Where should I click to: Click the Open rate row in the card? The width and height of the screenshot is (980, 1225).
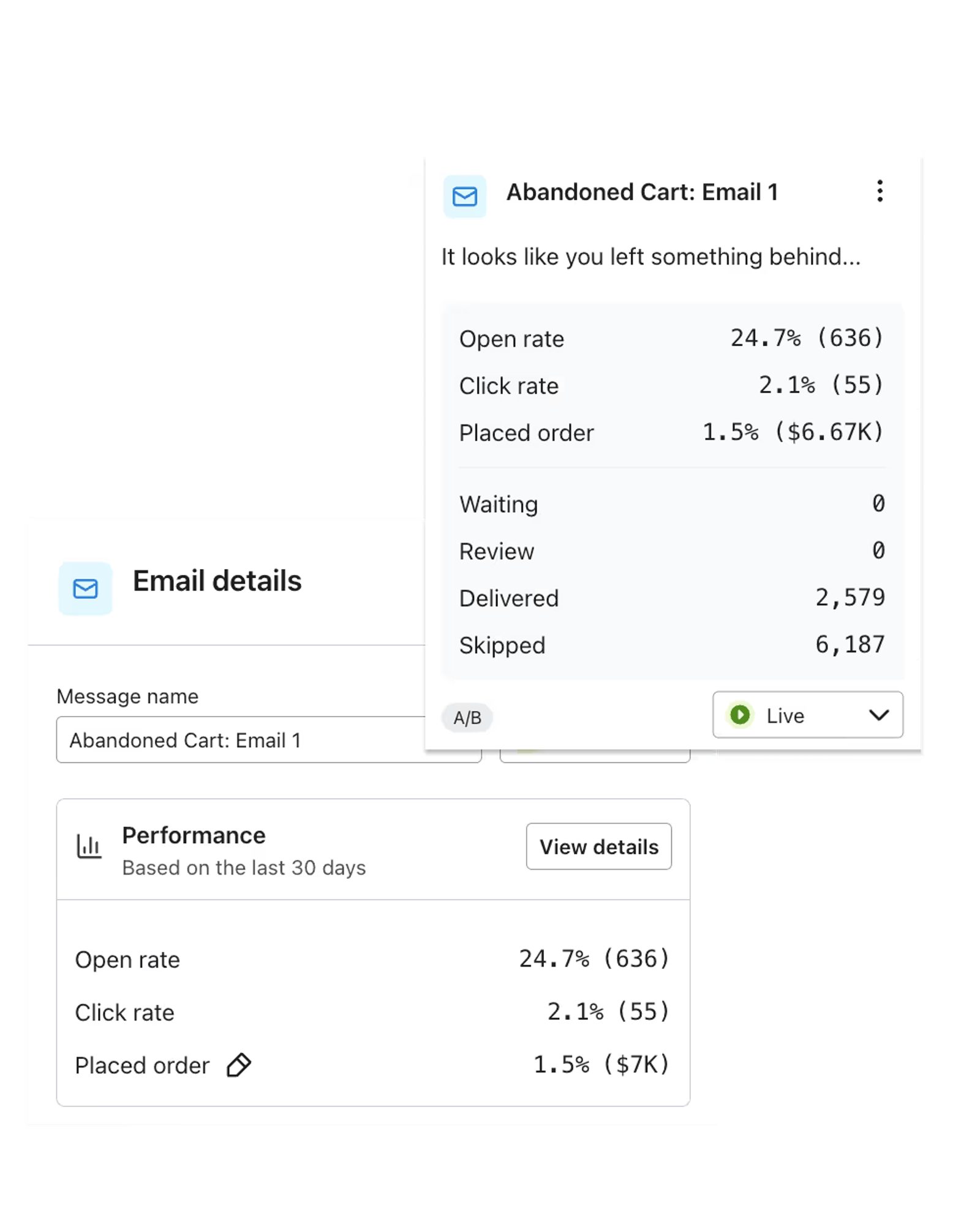[672, 338]
